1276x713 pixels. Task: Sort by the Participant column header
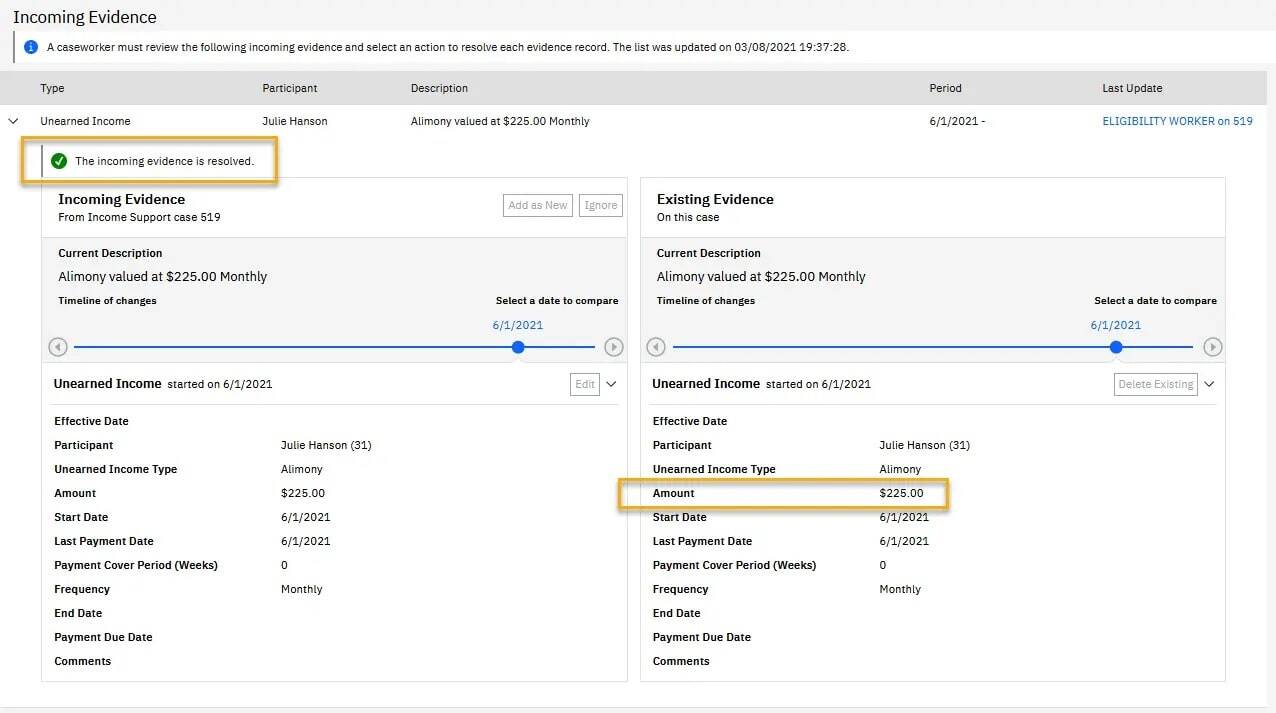pos(290,88)
